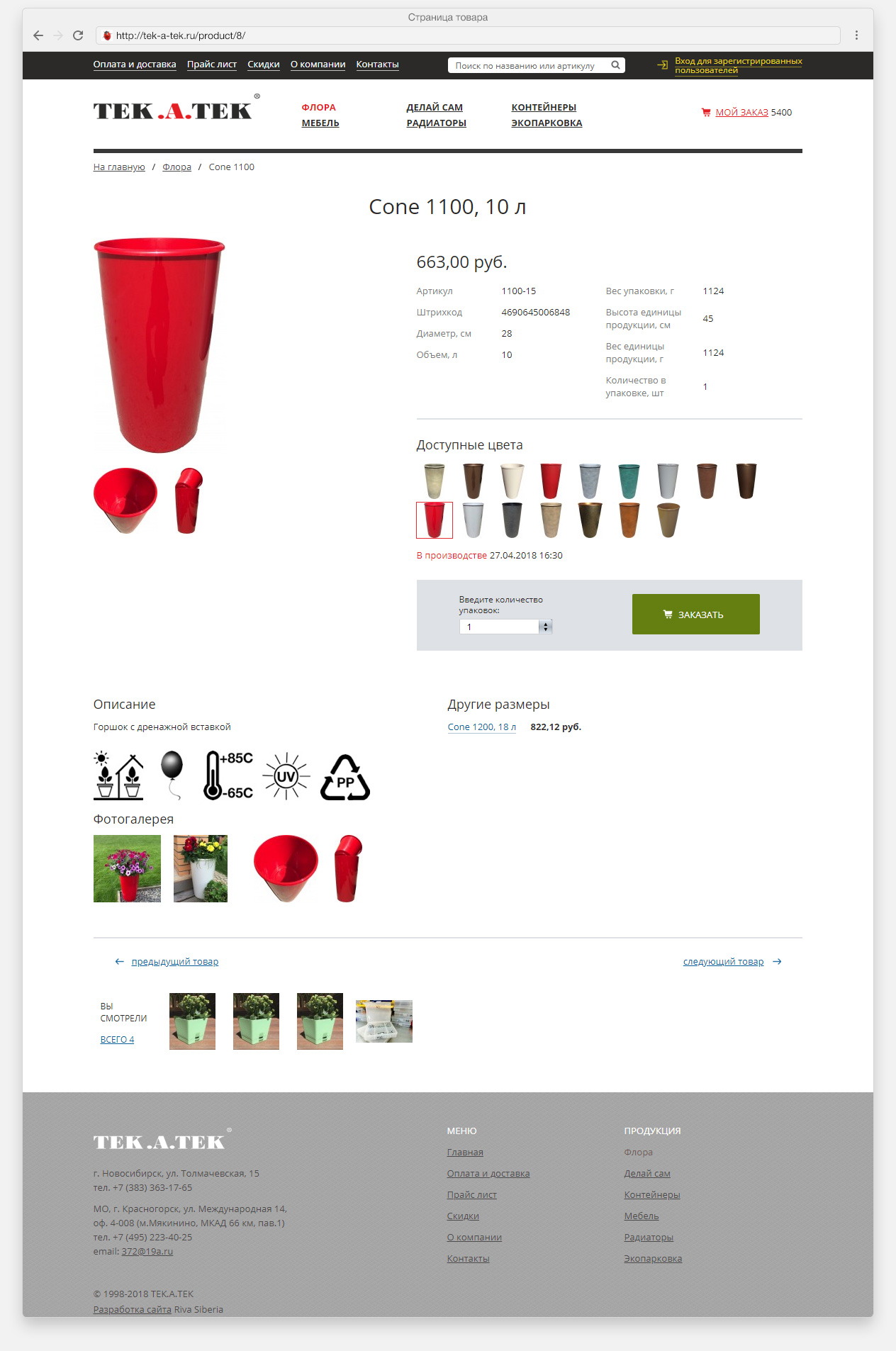This screenshot has width=896, height=1351.
Task: Open the ФЛОРА category menu
Action: point(319,108)
